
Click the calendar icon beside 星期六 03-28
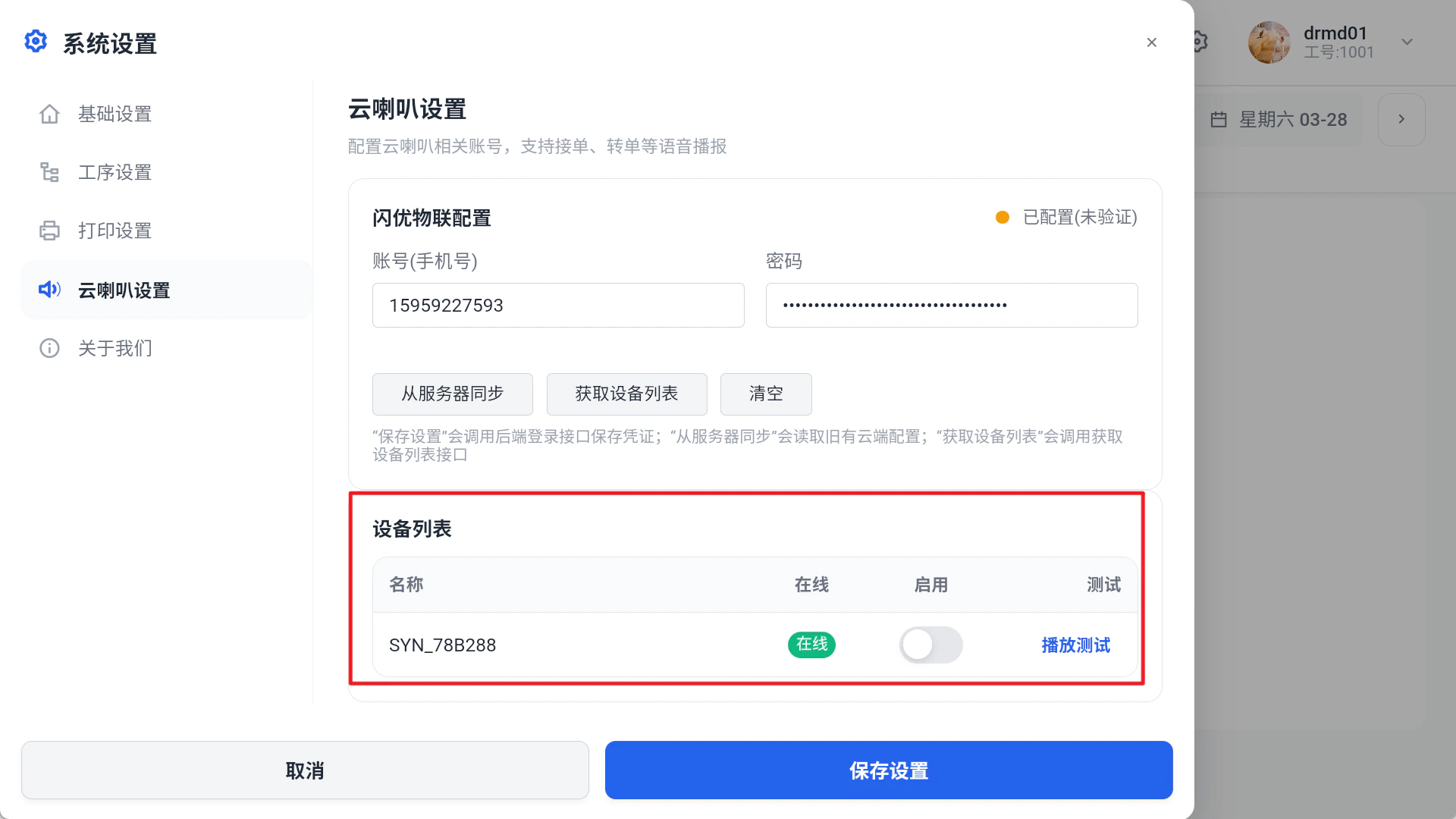tap(1219, 120)
